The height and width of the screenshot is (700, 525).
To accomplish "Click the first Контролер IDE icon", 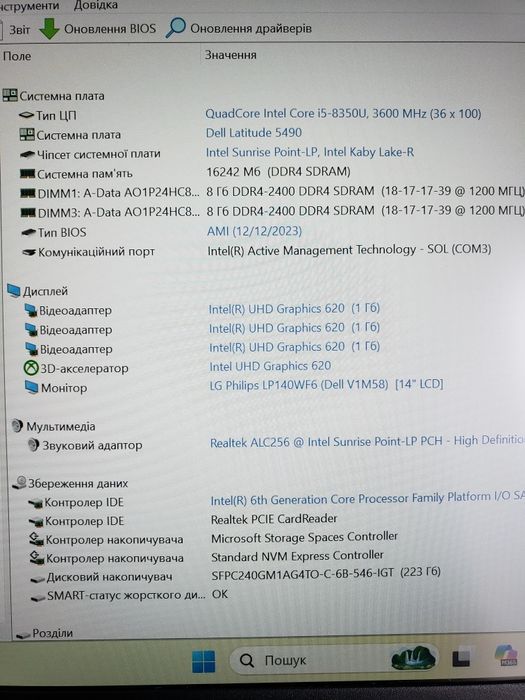I will (x=35, y=504).
